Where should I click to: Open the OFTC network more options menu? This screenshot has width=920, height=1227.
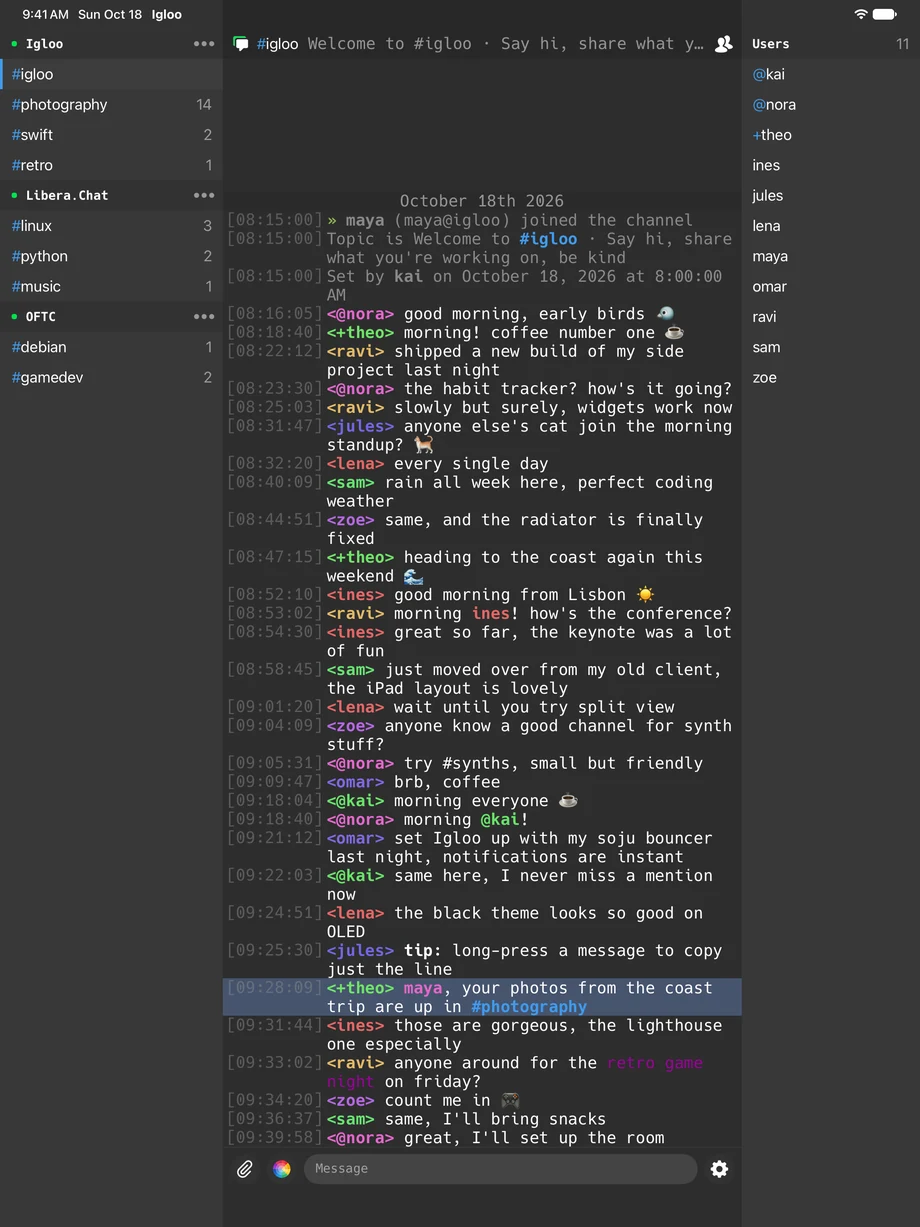pos(204,316)
